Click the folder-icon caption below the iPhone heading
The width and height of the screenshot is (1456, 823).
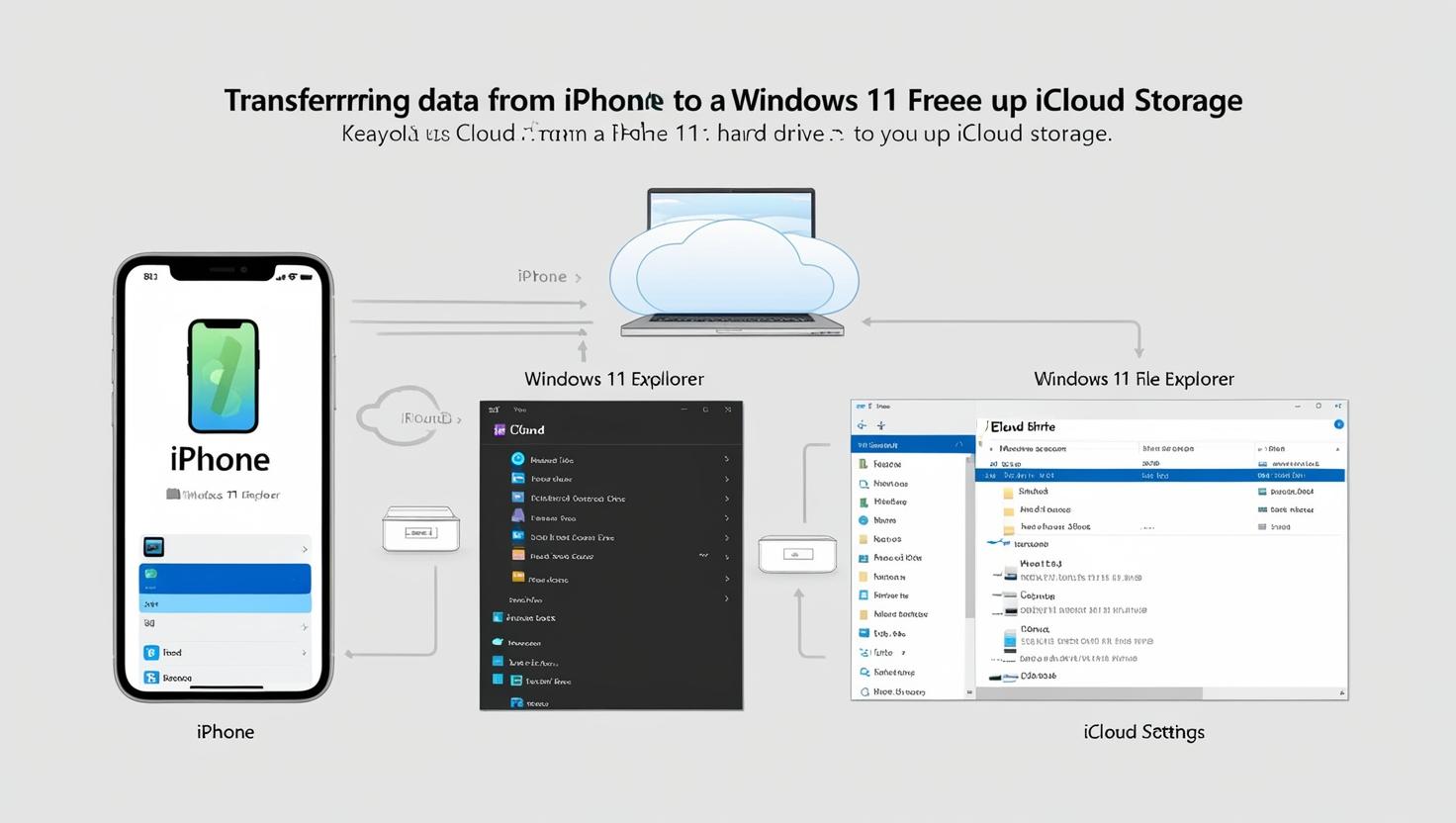pos(223,495)
